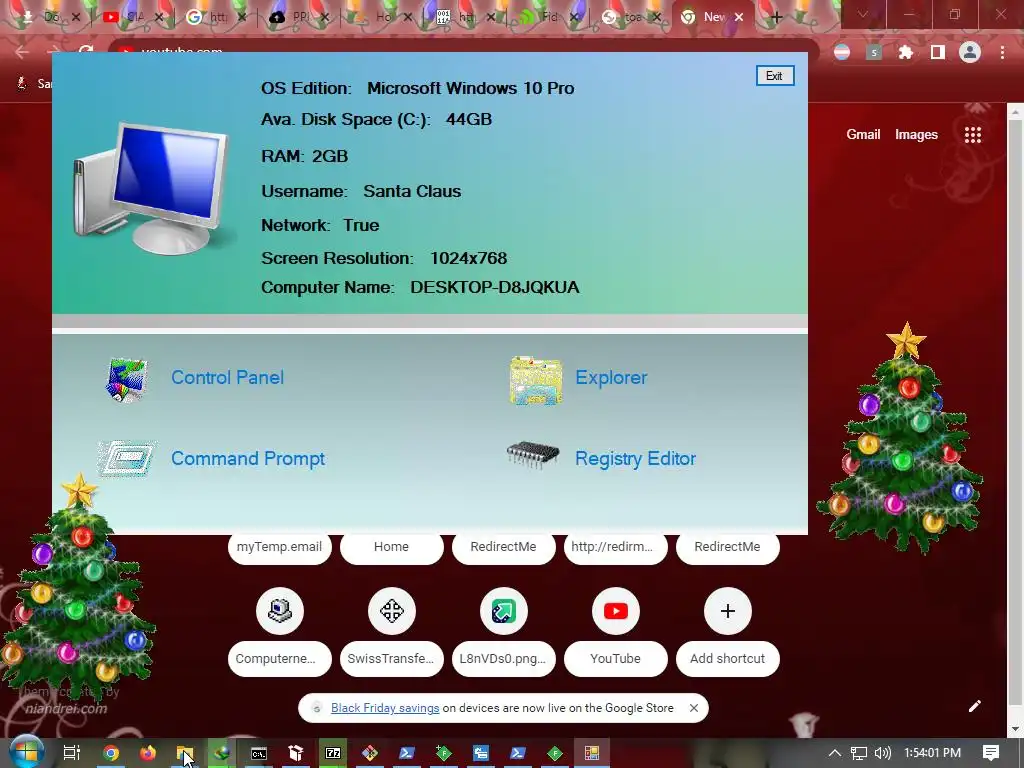Screen dimensions: 1024x768
Task: Open the first PowerShell taskbar icon
Action: point(407,753)
